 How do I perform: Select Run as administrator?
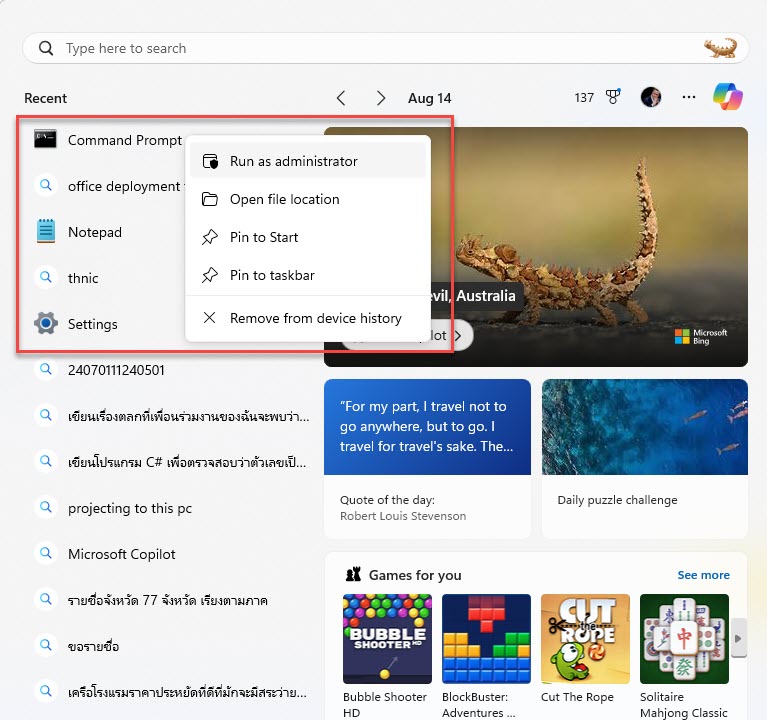(x=293, y=161)
